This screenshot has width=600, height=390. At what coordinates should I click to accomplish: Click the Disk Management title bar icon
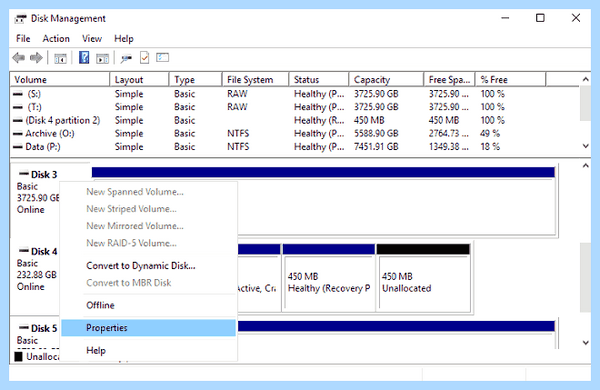pyautogui.click(x=21, y=18)
